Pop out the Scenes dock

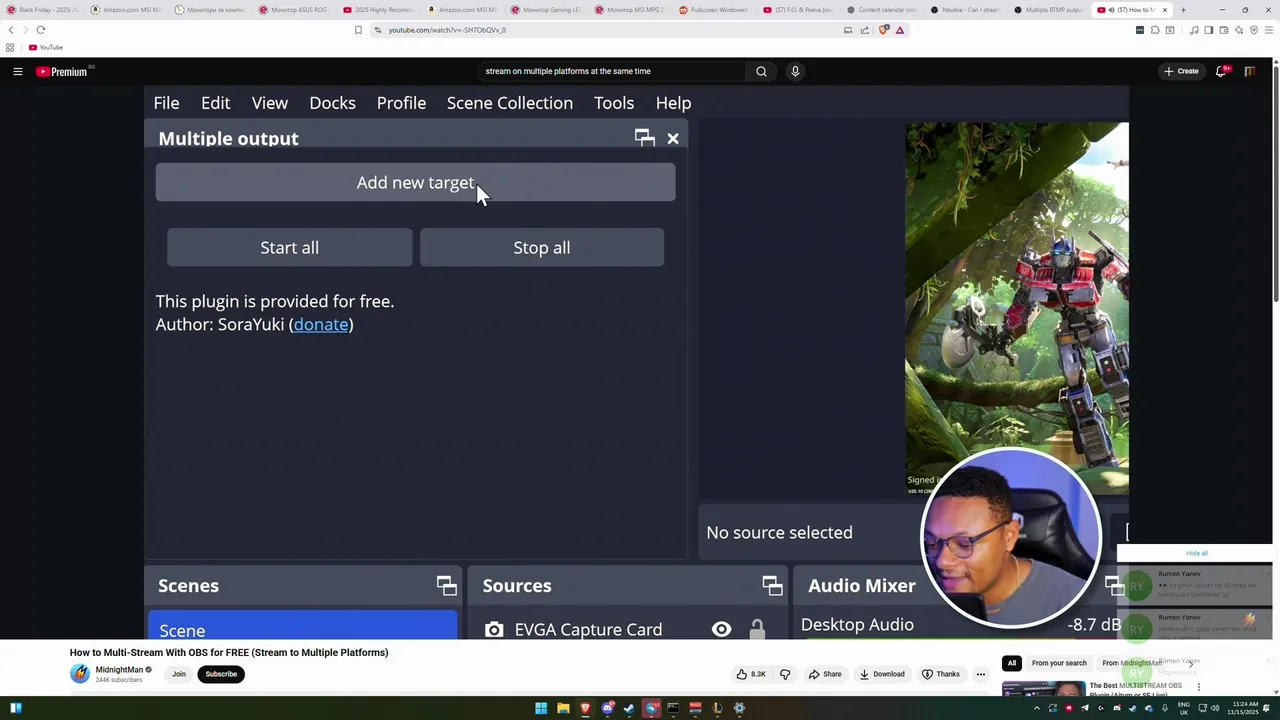pos(446,586)
